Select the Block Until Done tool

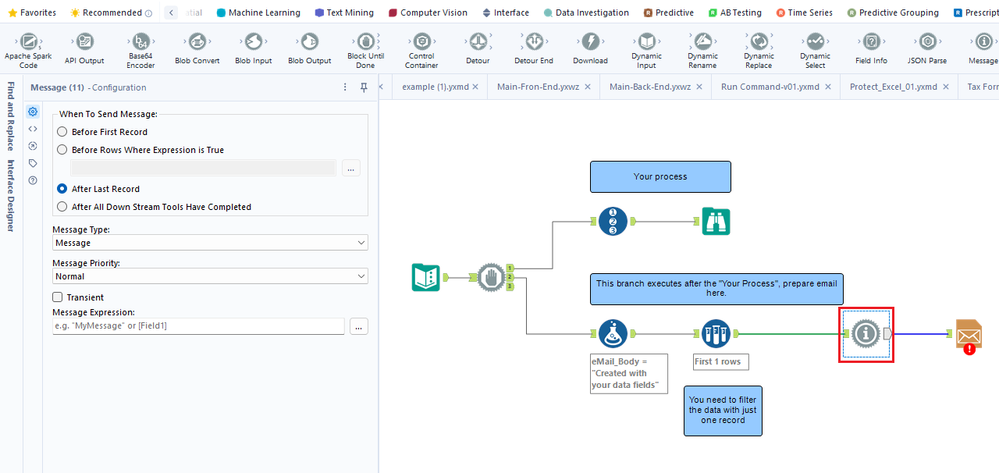[366, 50]
